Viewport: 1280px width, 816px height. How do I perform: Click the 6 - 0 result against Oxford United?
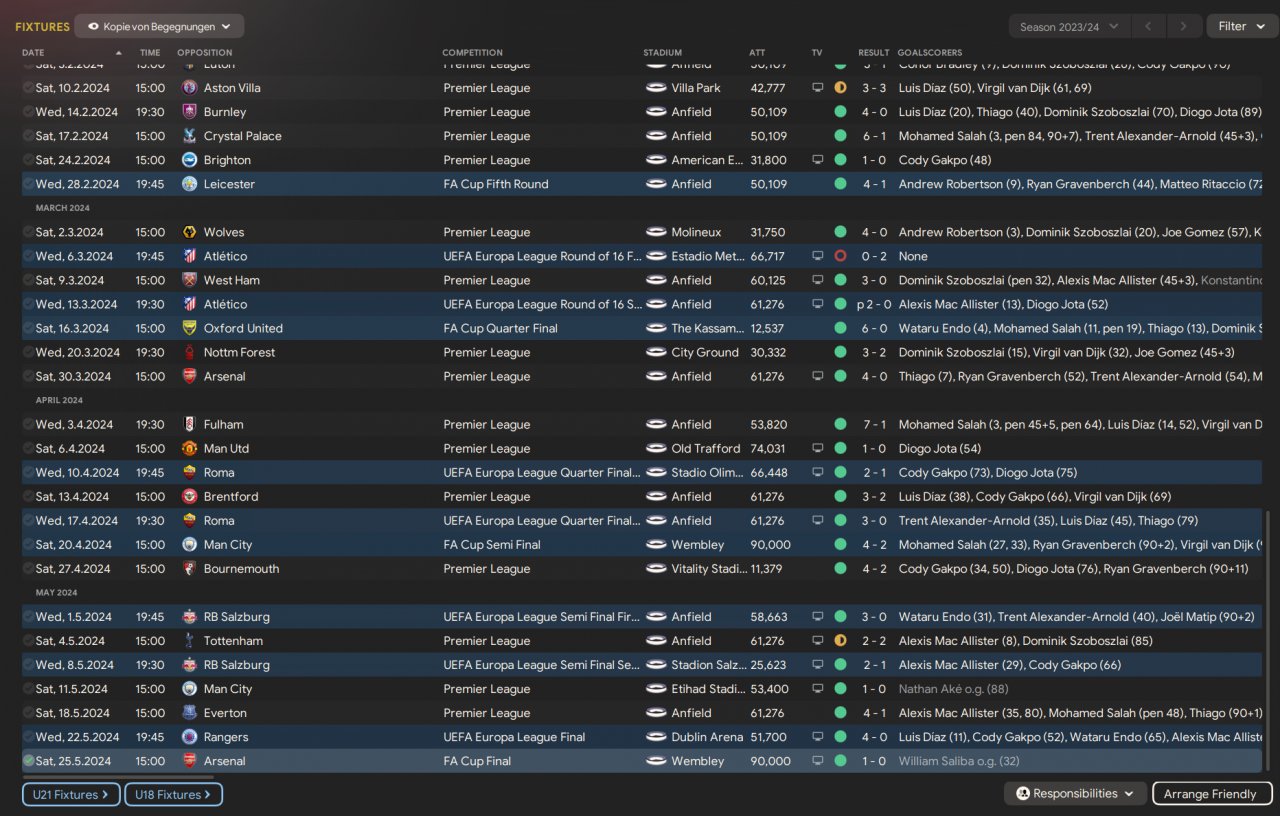(873, 328)
